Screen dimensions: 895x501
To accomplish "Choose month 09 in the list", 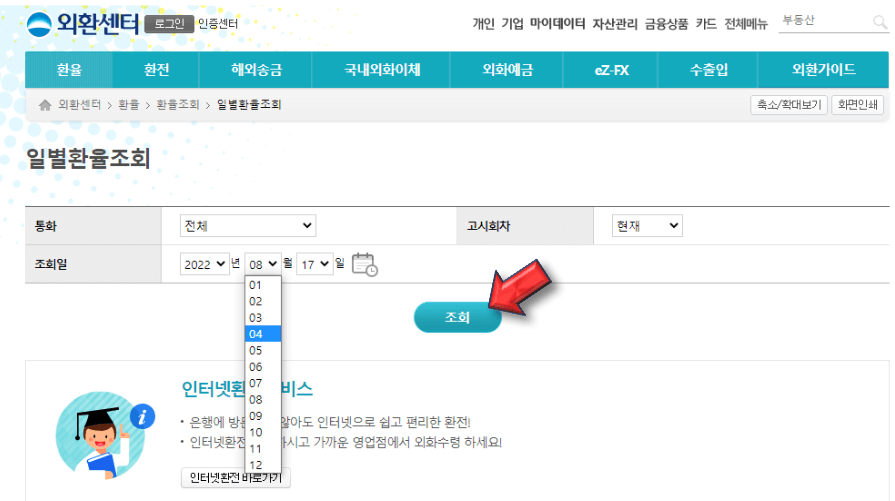I will 263,416.
